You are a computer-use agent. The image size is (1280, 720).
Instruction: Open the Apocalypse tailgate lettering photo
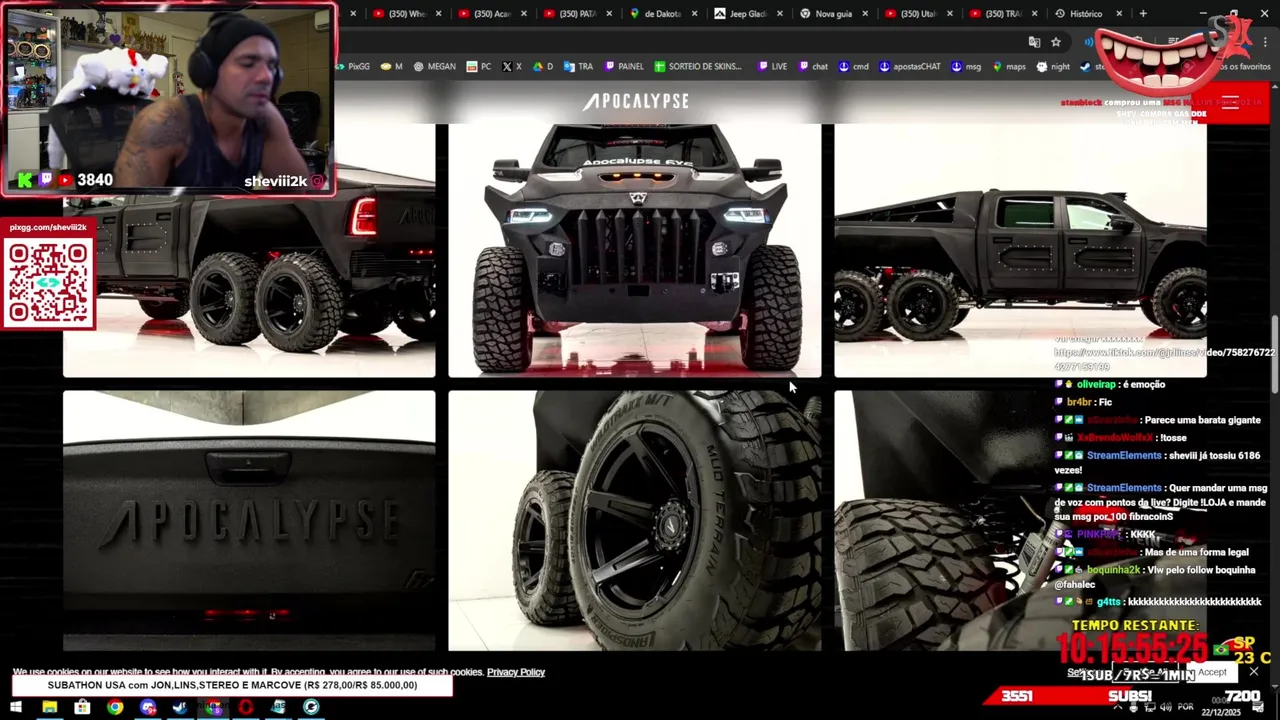(249, 520)
